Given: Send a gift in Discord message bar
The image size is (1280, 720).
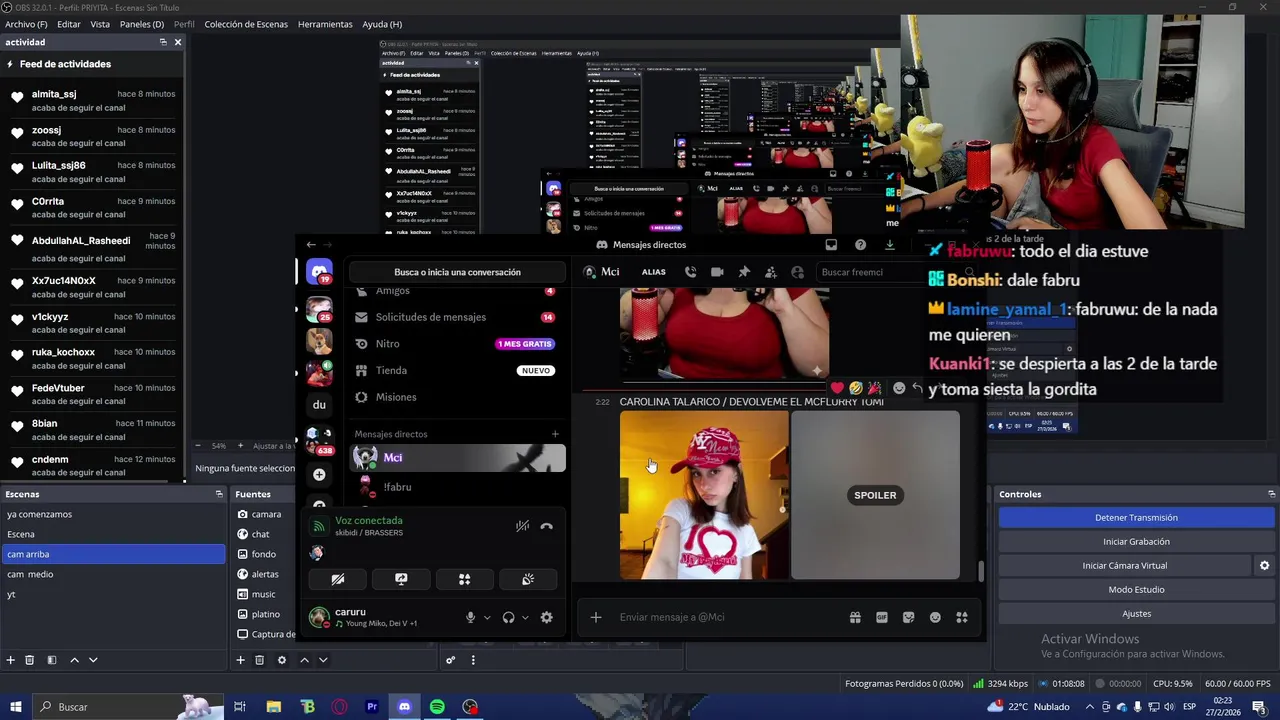Looking at the screenshot, I should (855, 617).
